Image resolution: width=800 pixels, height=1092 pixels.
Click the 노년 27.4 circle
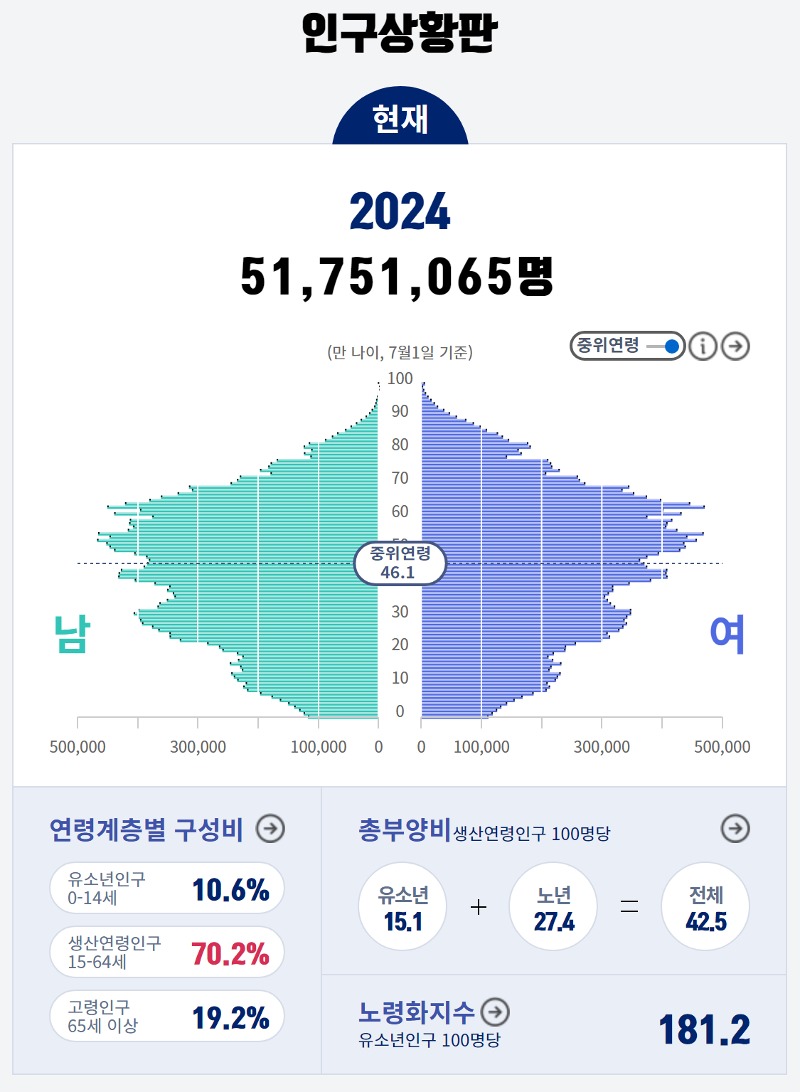tap(554, 907)
